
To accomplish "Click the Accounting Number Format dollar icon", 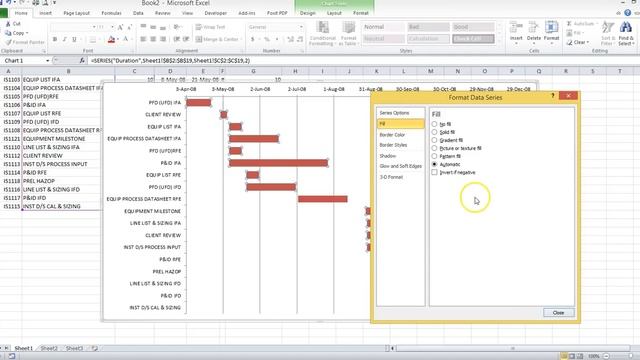I will (253, 40).
